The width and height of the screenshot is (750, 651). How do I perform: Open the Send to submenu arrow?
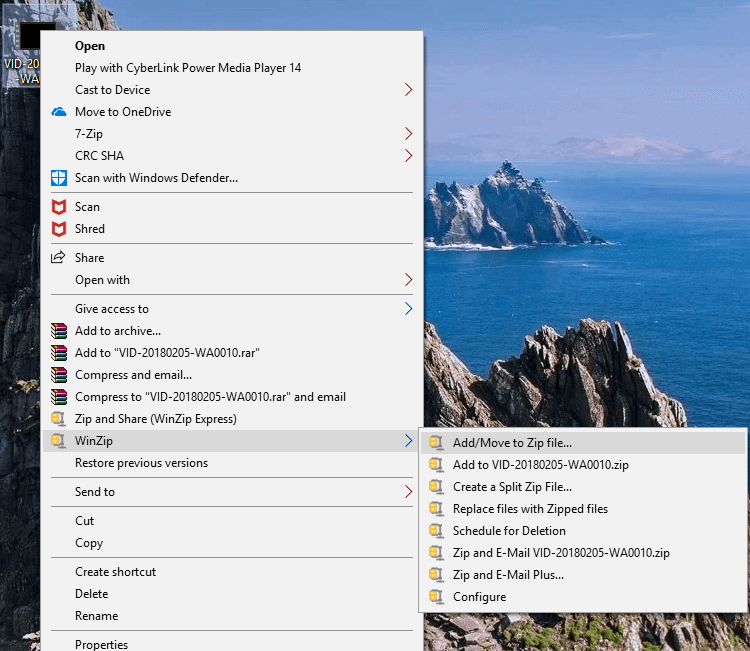point(408,492)
